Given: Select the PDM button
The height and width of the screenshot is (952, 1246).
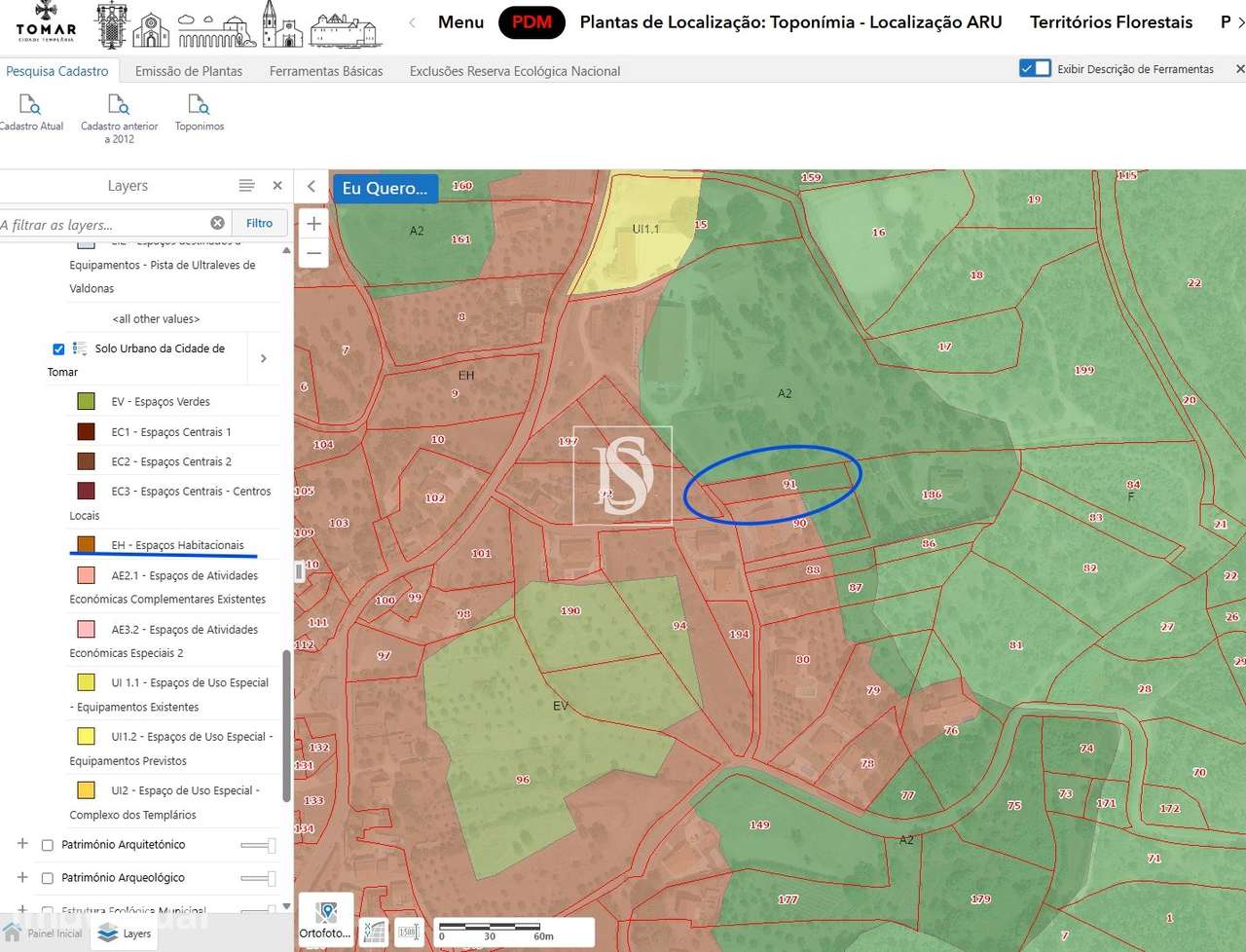Looking at the screenshot, I should click(531, 22).
